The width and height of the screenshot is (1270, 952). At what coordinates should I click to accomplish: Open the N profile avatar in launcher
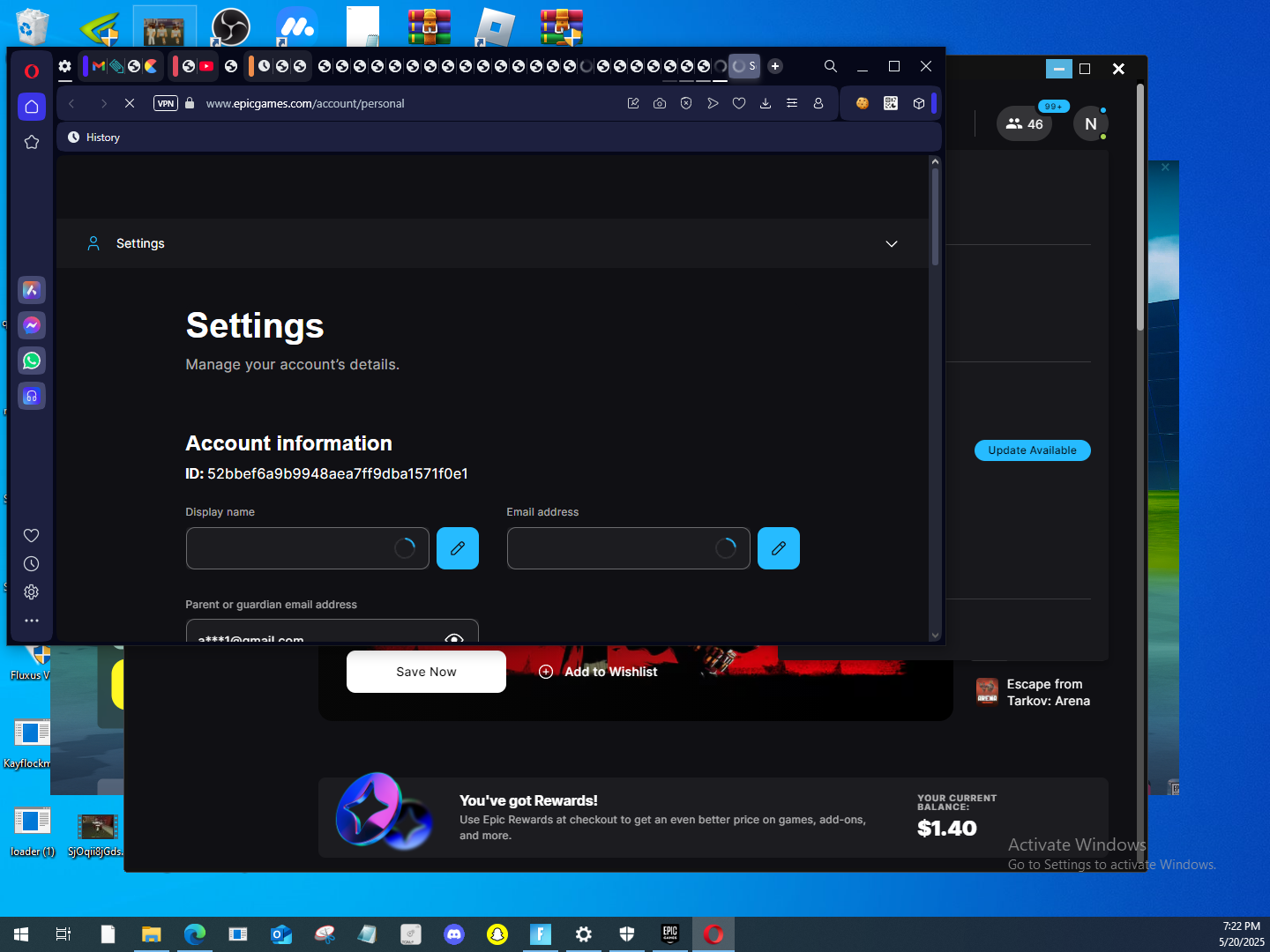coord(1091,124)
